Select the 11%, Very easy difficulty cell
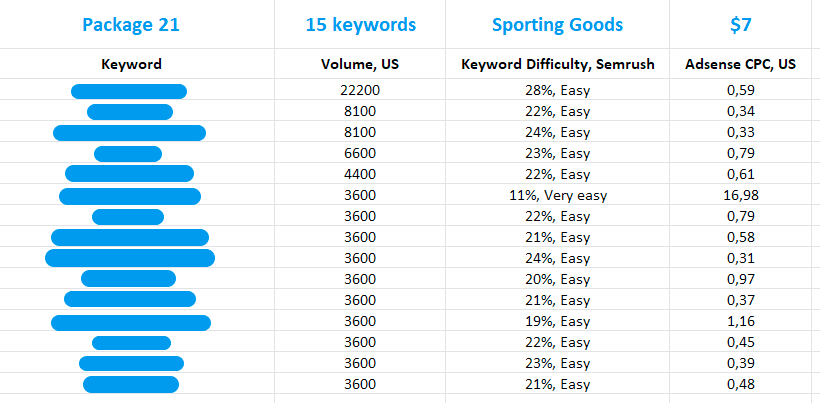The height and width of the screenshot is (403, 820). (x=558, y=196)
